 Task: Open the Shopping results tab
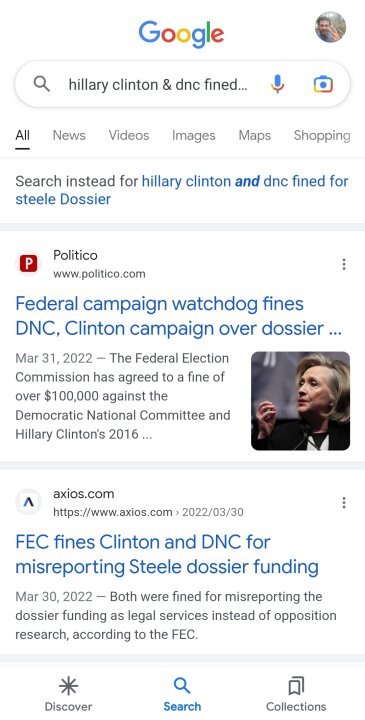click(322, 135)
